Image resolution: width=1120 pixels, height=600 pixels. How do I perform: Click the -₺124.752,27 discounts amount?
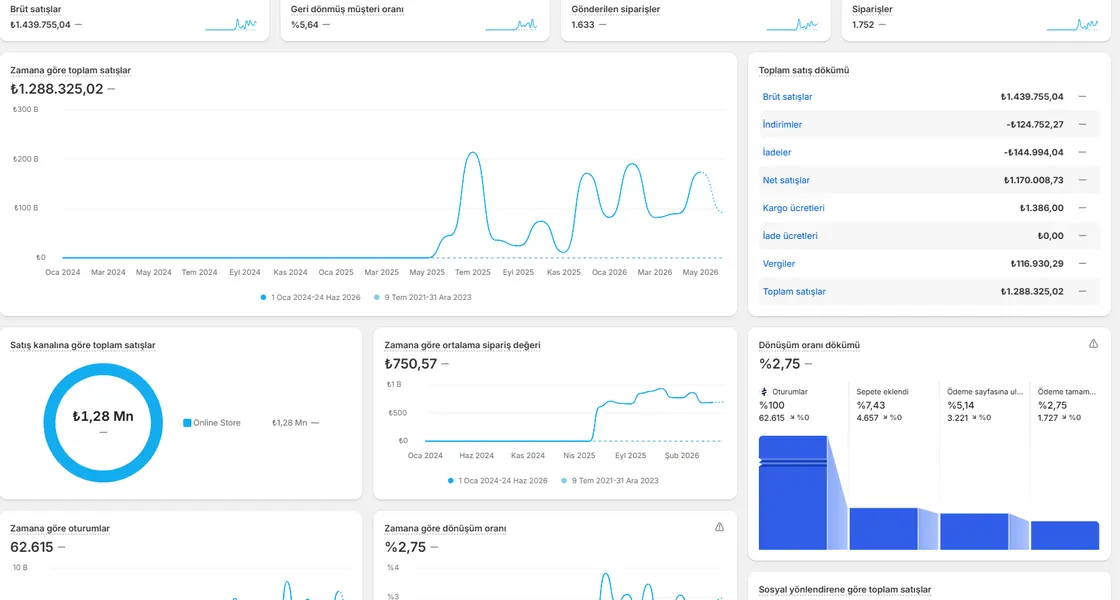tap(1035, 124)
